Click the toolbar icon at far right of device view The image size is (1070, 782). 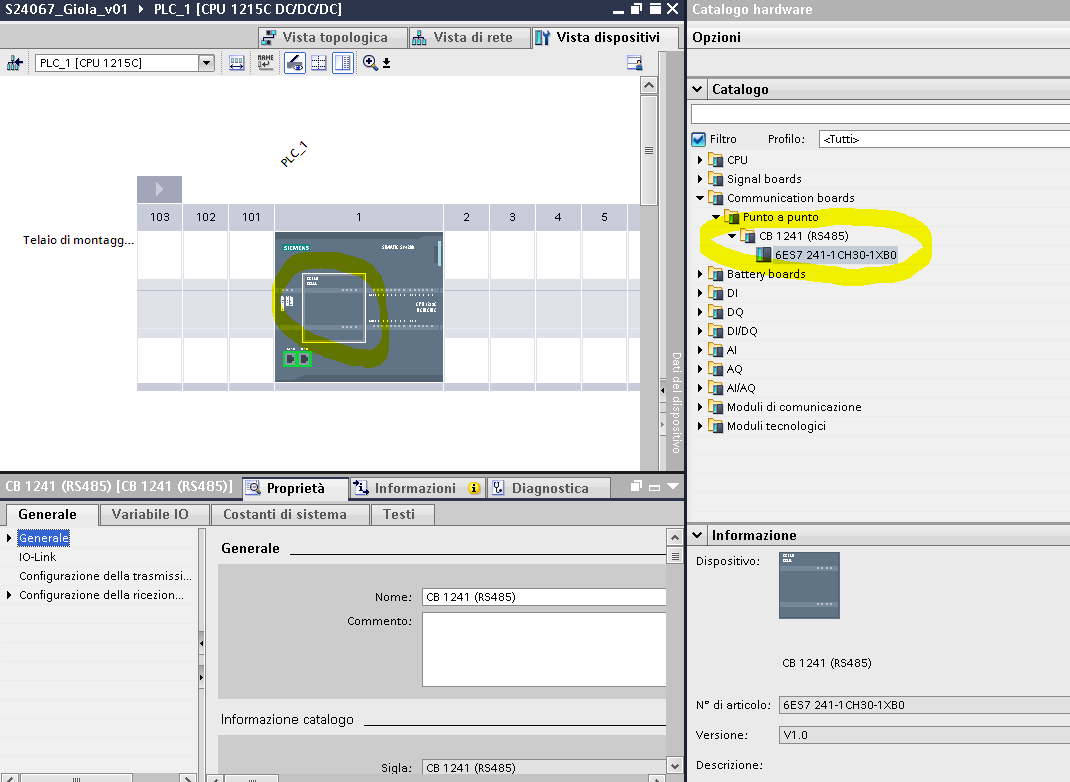pos(633,63)
